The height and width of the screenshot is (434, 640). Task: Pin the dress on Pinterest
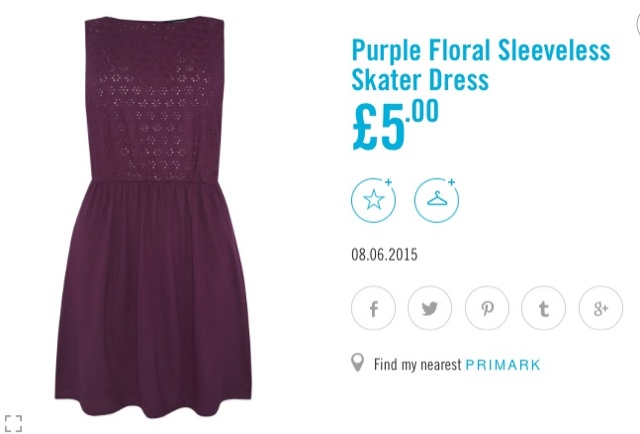pos(487,308)
